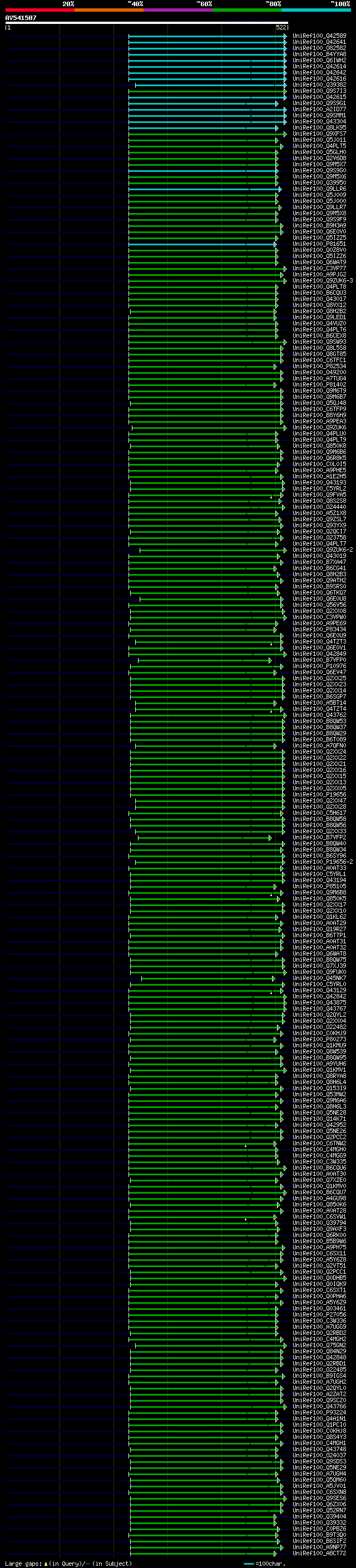The image size is (356, 1568).
Task: Click the UniRef100_Q42614 label
Action: pos(319,66)
